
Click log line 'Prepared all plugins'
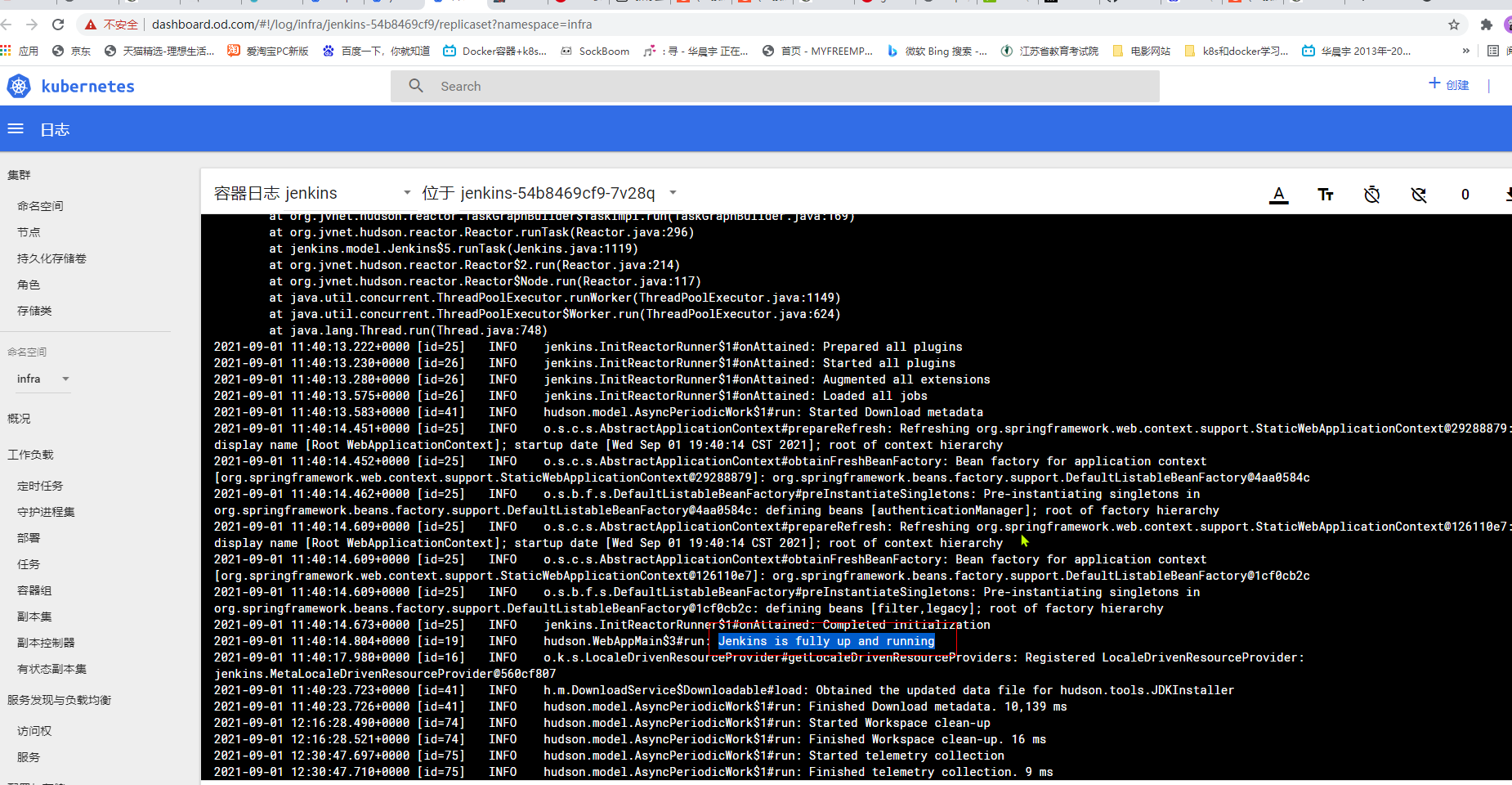(892, 347)
